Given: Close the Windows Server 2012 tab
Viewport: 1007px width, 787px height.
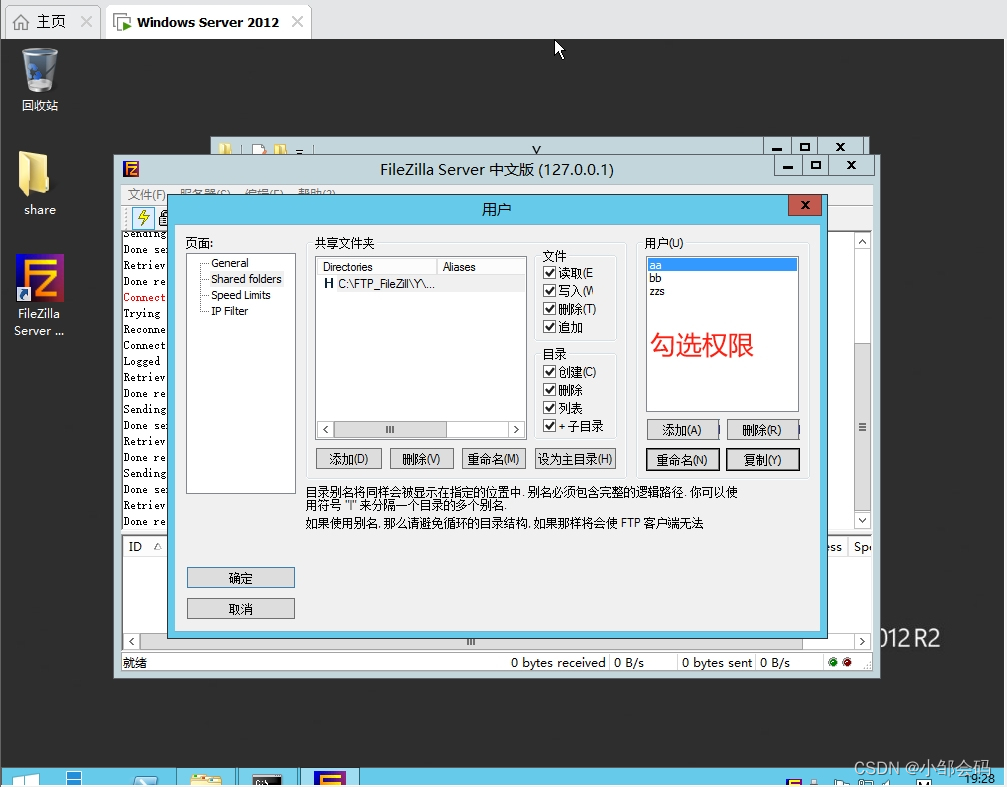Looking at the screenshot, I should [x=297, y=22].
